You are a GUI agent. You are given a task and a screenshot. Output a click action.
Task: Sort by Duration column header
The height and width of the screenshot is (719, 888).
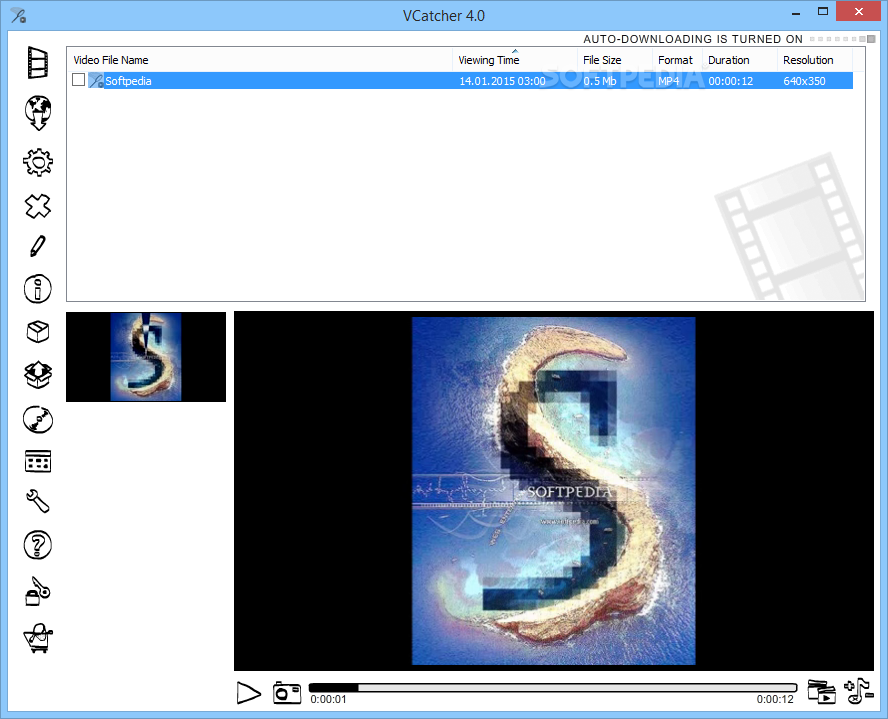tap(740, 60)
